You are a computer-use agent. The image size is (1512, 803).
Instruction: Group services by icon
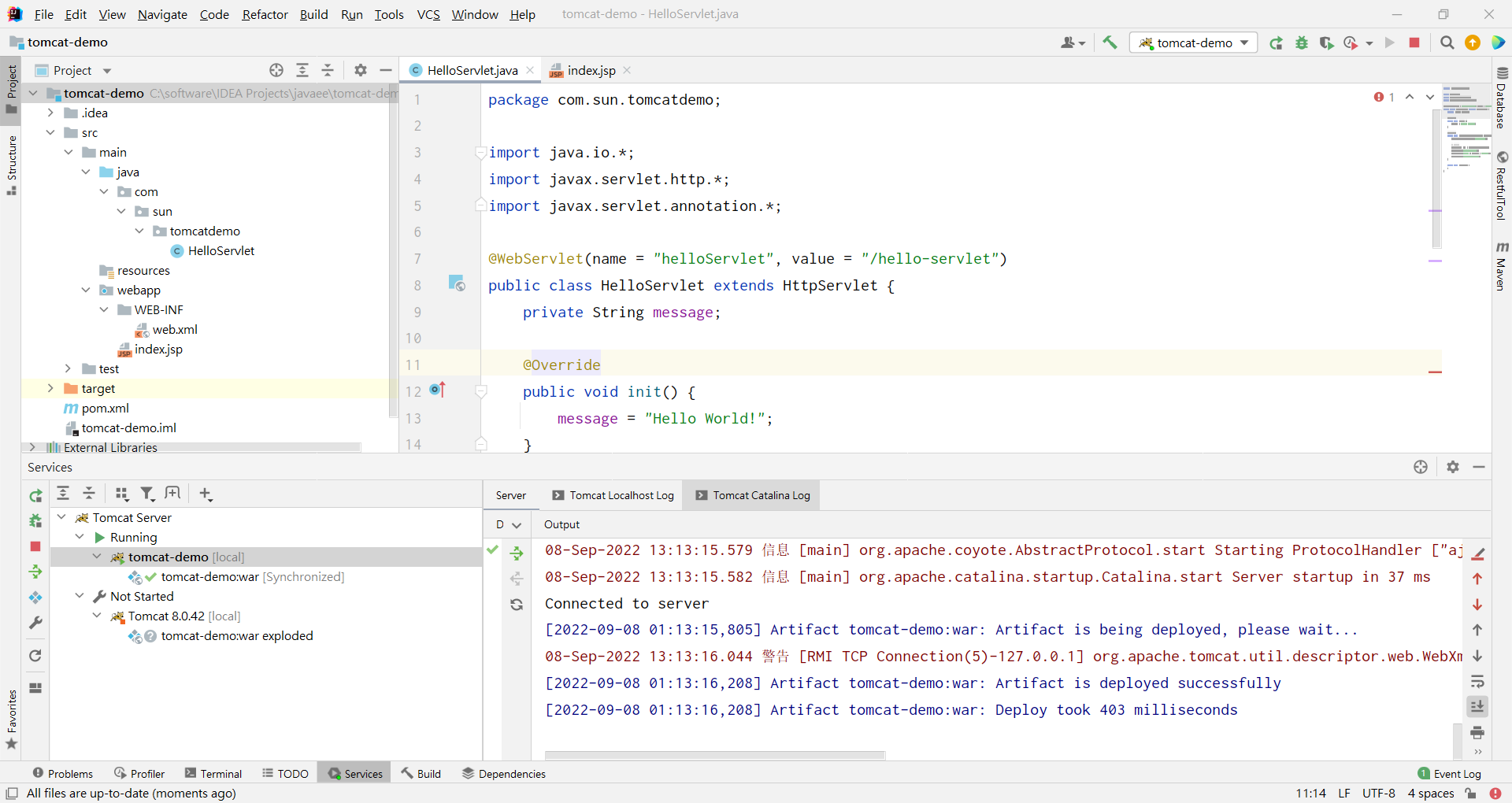(121, 494)
